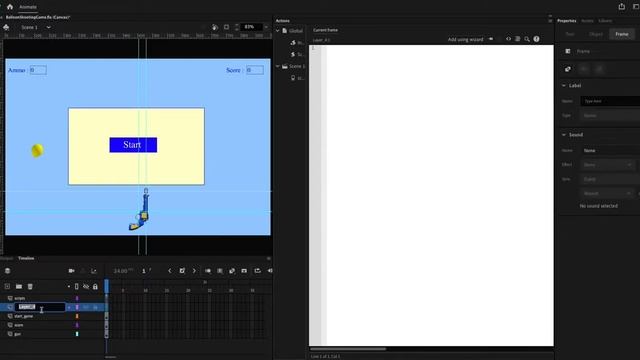The image size is (640, 360).
Task: Select the gun layer
Action: click(18, 334)
